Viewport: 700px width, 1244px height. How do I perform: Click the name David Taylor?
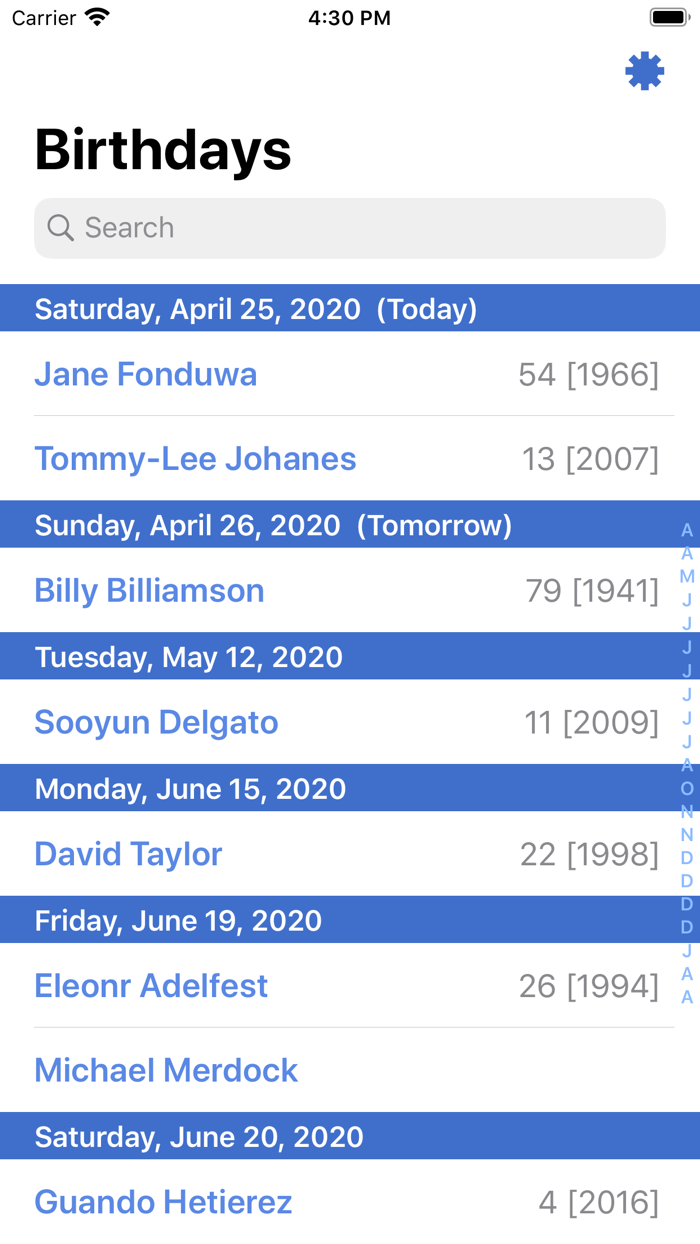point(128,854)
